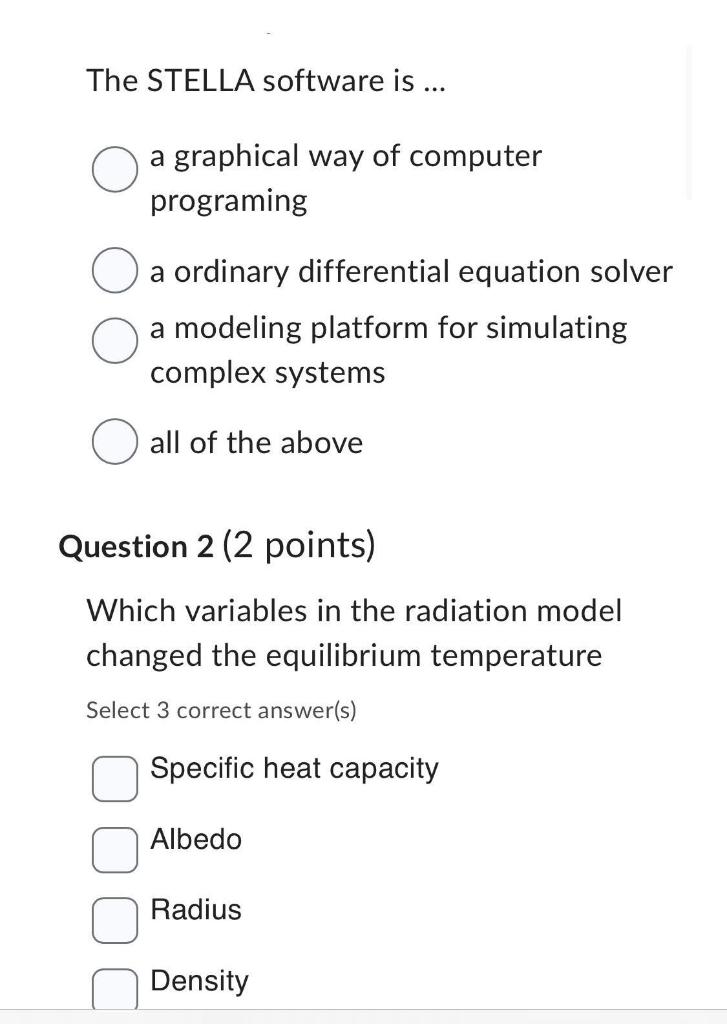Enable the 'Albedo' checkbox

(114, 851)
